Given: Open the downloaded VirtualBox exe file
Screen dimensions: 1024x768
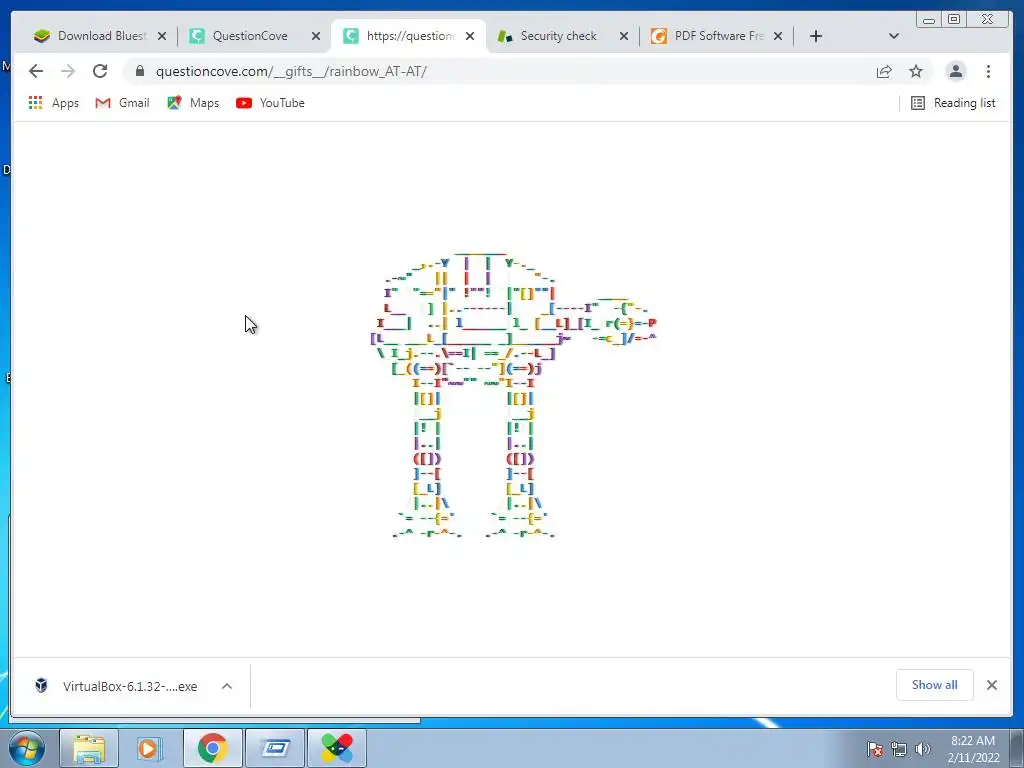Looking at the screenshot, I should (x=118, y=686).
